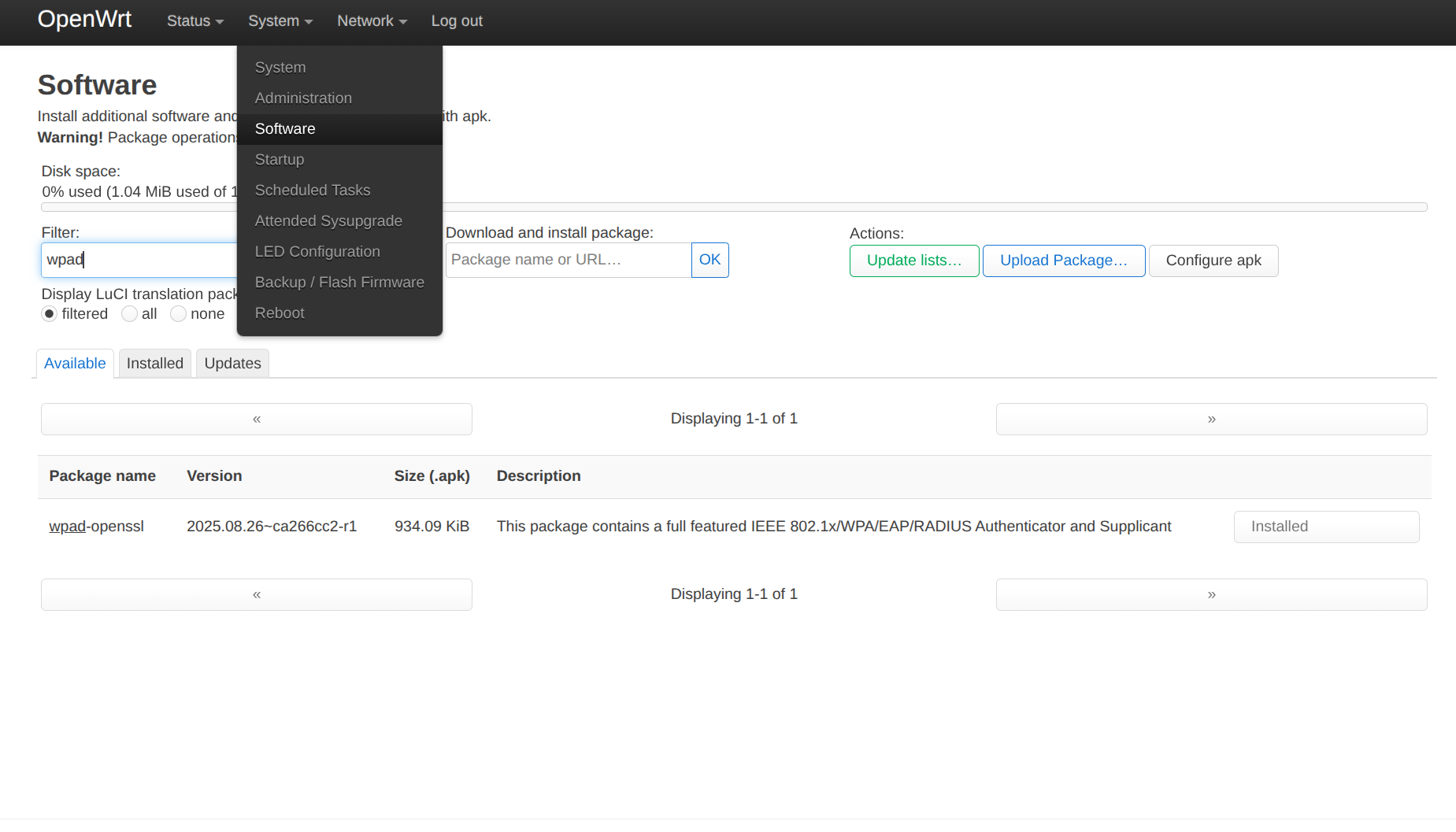Open the Configure apk button

point(1213,261)
